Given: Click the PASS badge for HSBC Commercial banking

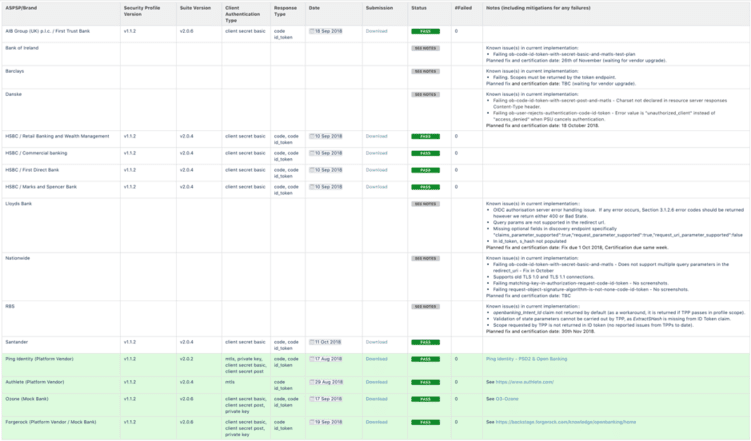Looking at the screenshot, I should (425, 154).
